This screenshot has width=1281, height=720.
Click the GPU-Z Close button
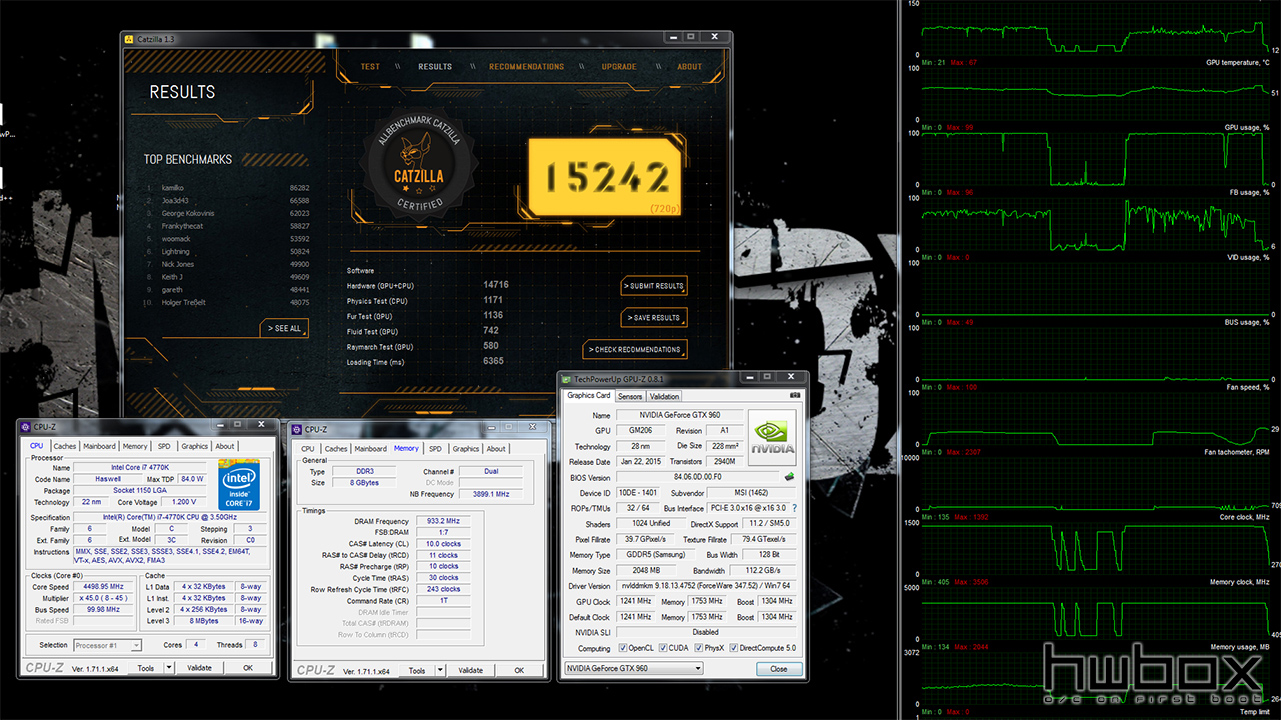[x=778, y=668]
